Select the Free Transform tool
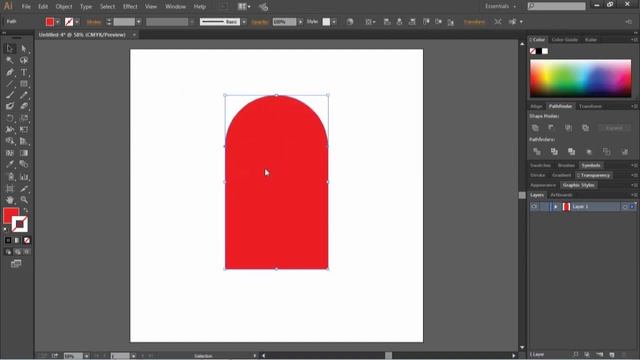The height and width of the screenshot is (360, 640). [x=24, y=129]
